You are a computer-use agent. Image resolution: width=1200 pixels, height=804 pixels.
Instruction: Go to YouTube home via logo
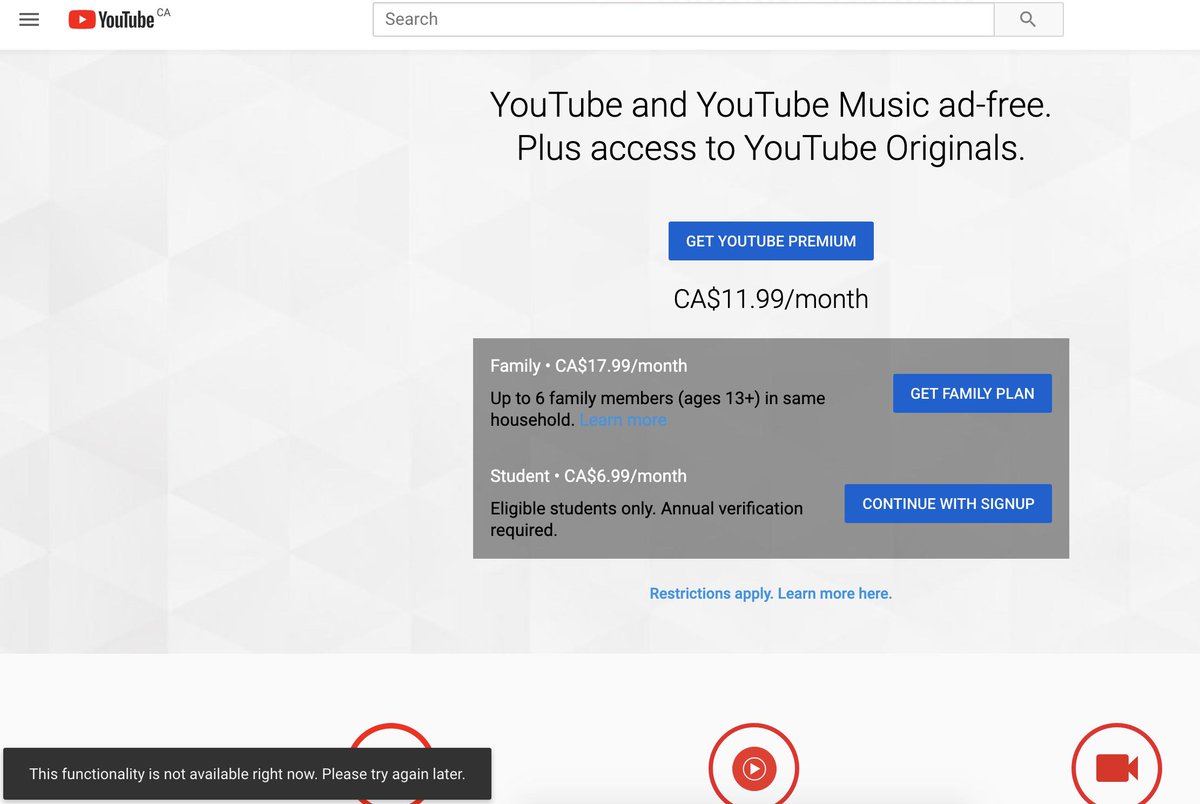pyautogui.click(x=111, y=19)
